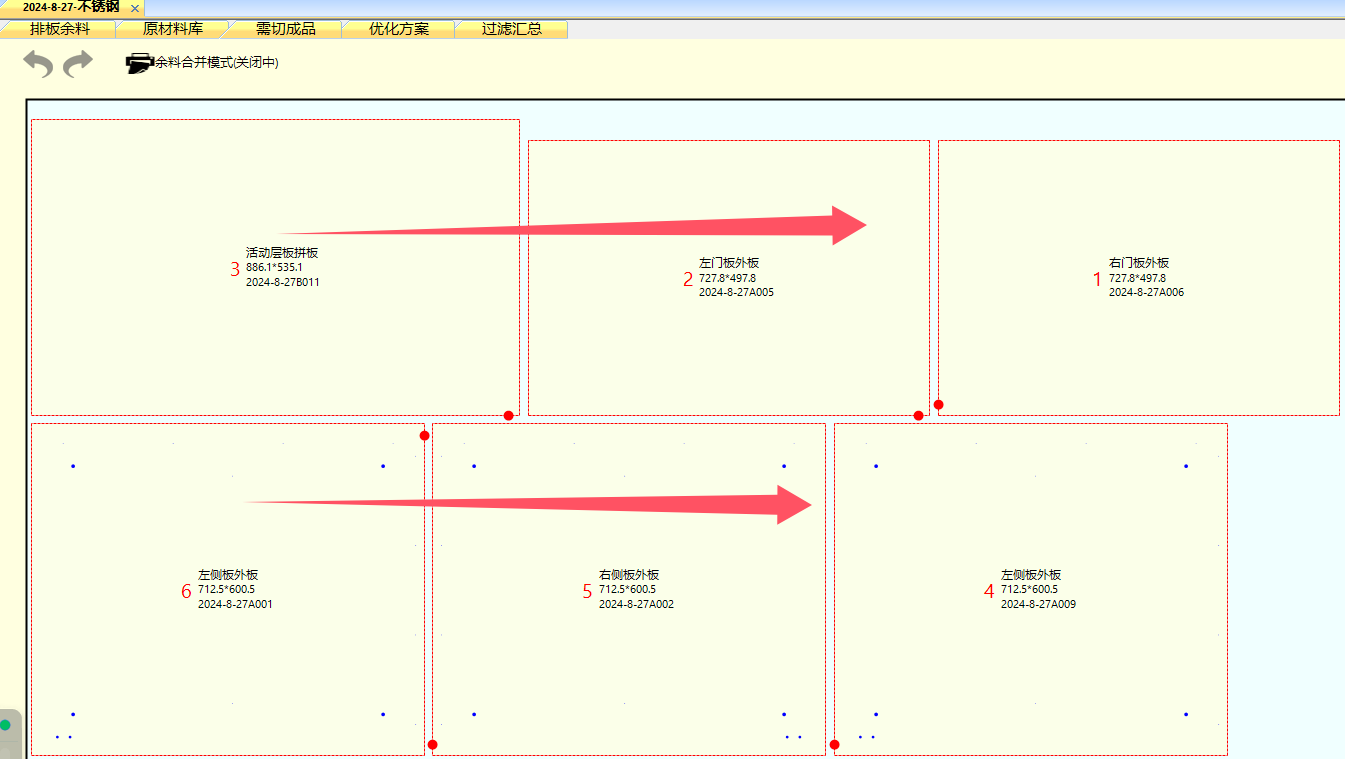Click the redo arrow icon
The width and height of the screenshot is (1345, 759).
pos(78,64)
